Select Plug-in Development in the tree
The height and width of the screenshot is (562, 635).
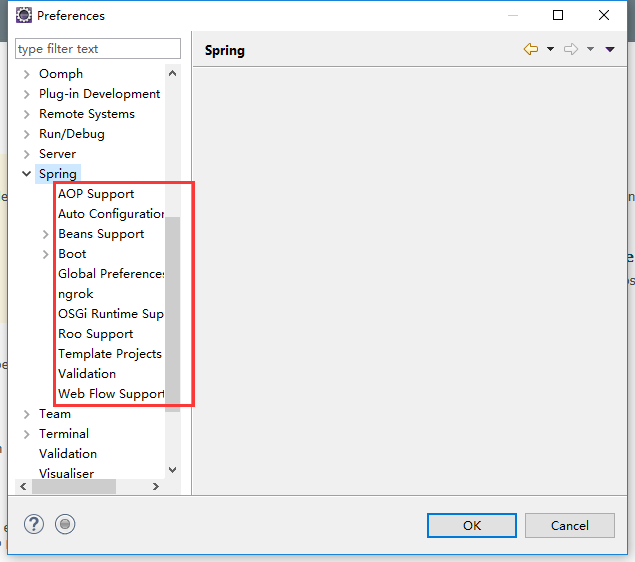point(99,94)
